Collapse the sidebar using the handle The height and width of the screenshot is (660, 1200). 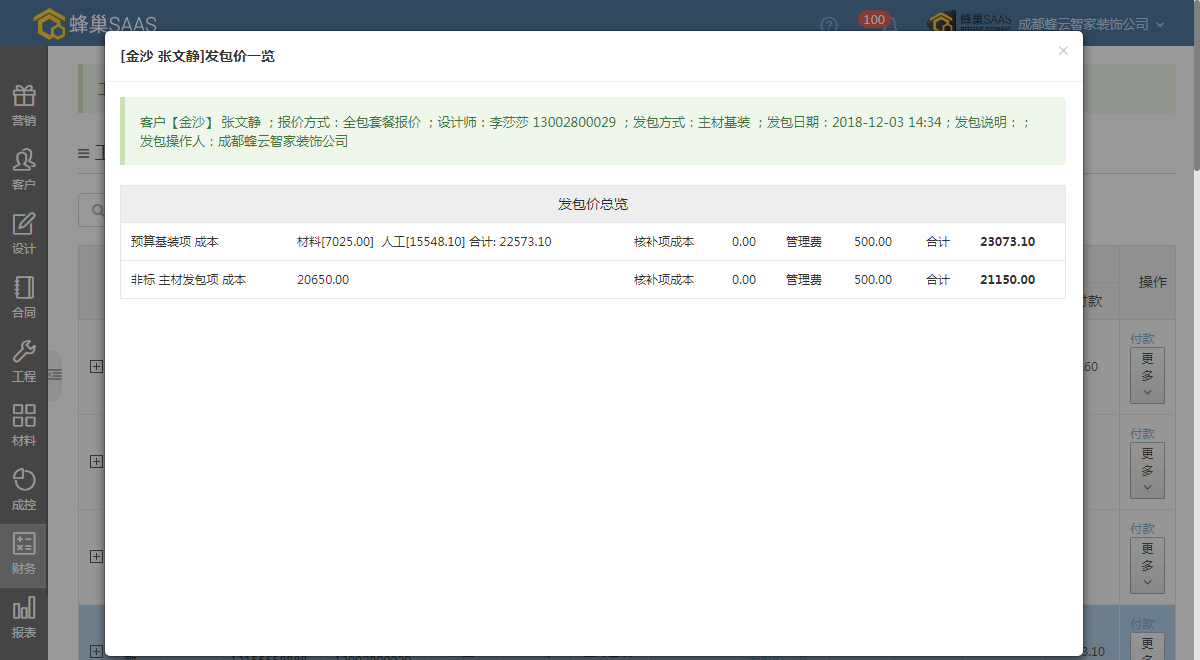tap(55, 374)
